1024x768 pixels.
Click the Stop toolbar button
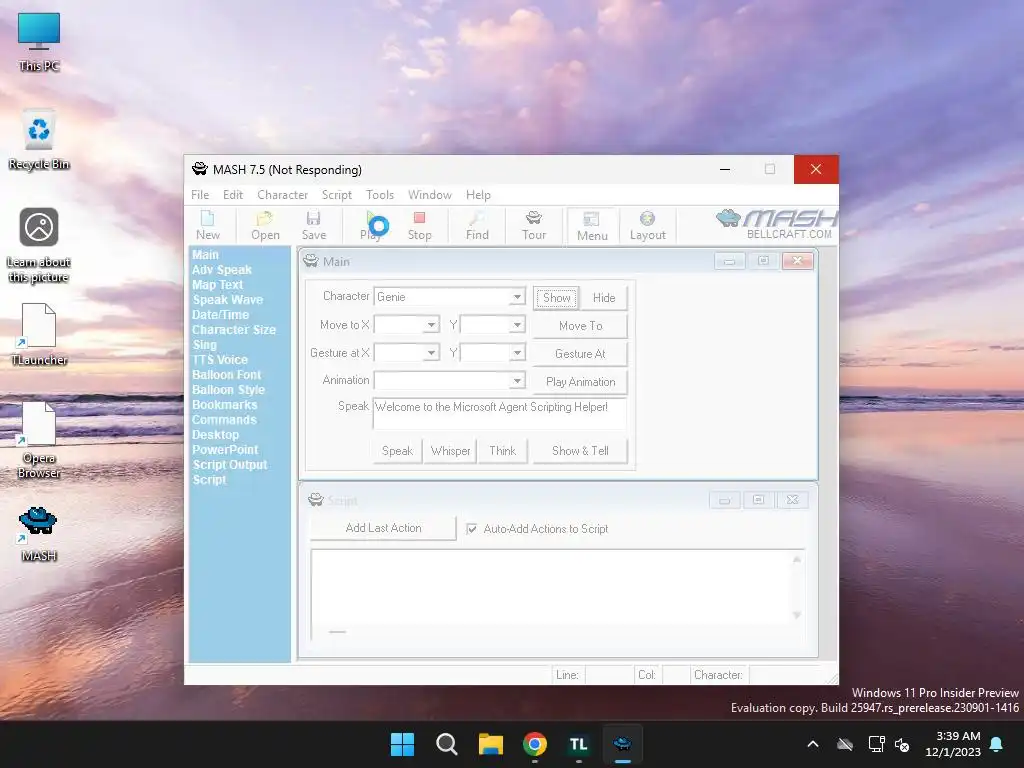[x=419, y=226]
